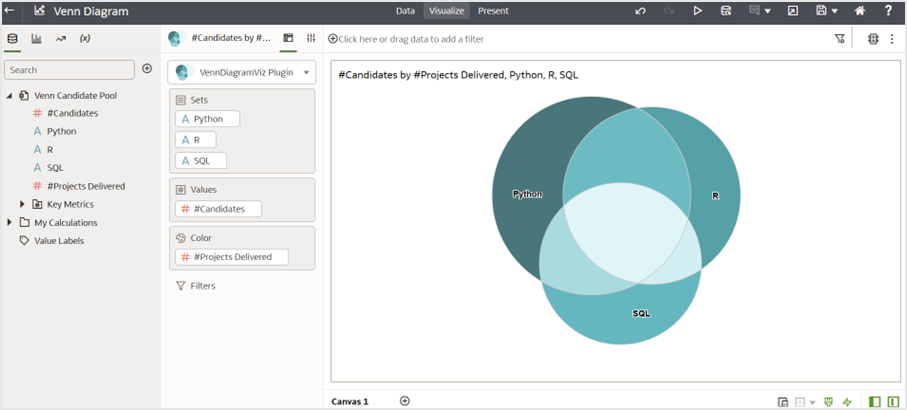This screenshot has width=907, height=410.
Task: Toggle the Grammar panel visibility in footer
Action: 894,401
